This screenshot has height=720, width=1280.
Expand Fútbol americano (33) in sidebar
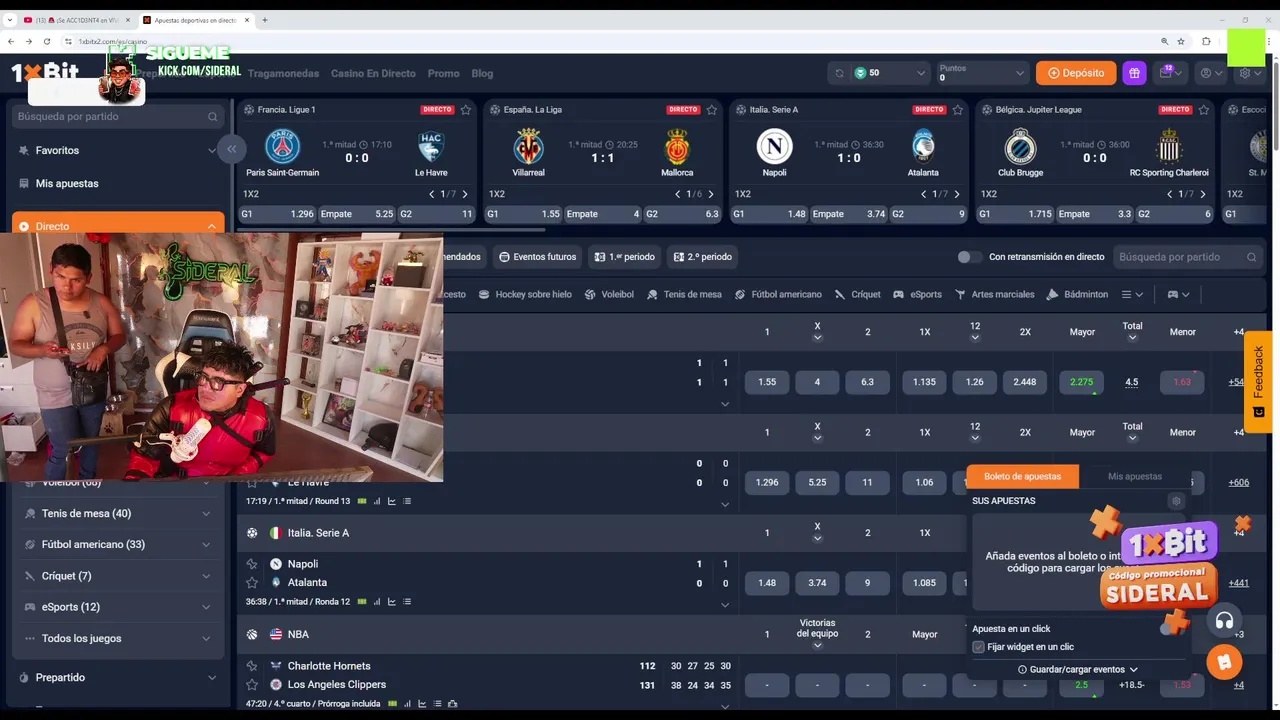pyautogui.click(x=117, y=544)
